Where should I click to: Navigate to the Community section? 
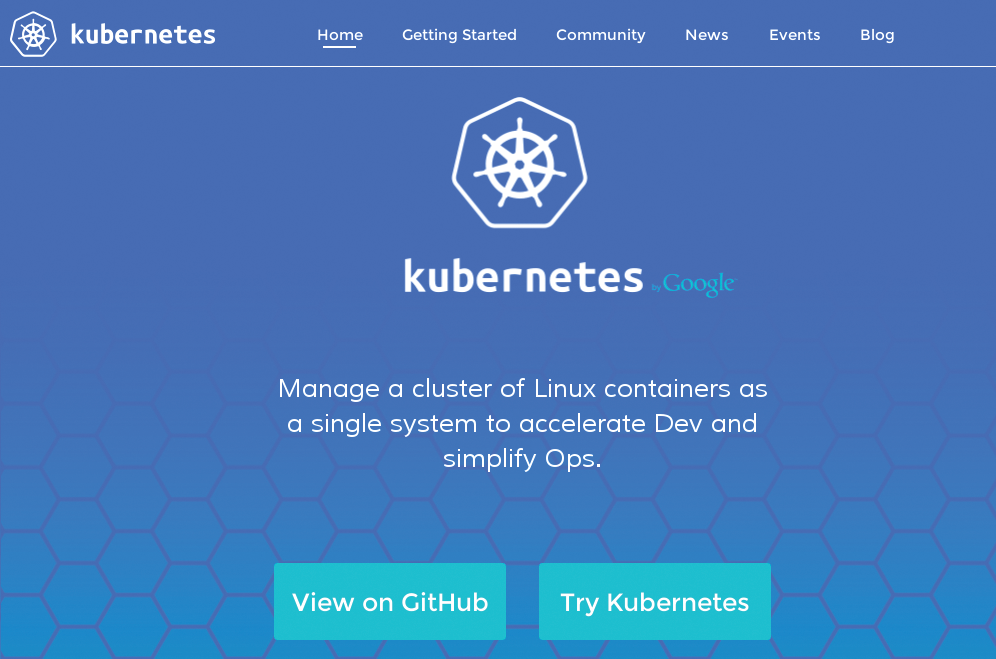pos(600,34)
